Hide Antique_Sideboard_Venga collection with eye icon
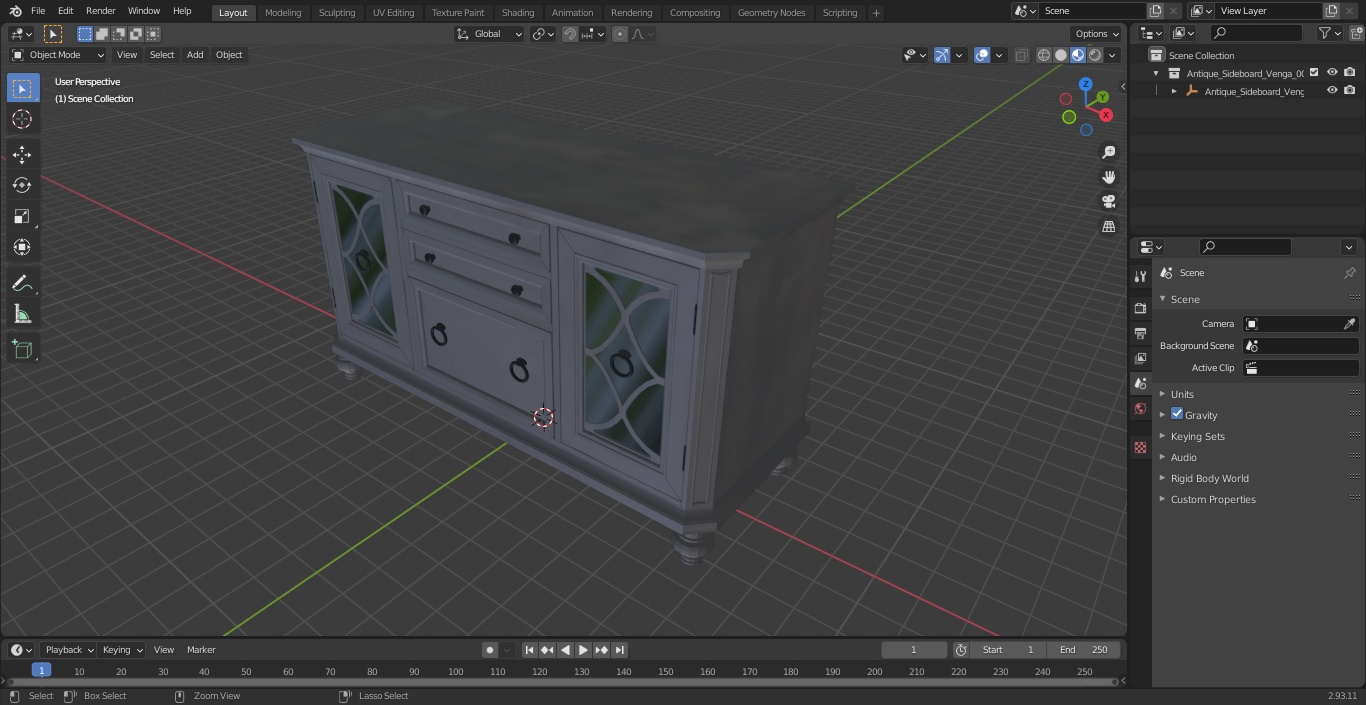Image resolution: width=1366 pixels, height=705 pixels. (x=1332, y=72)
